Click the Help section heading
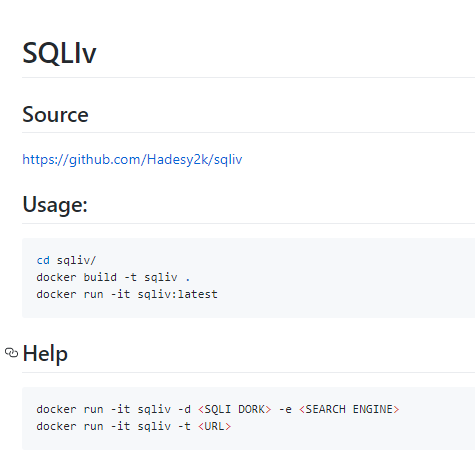475x451 pixels. point(45,353)
